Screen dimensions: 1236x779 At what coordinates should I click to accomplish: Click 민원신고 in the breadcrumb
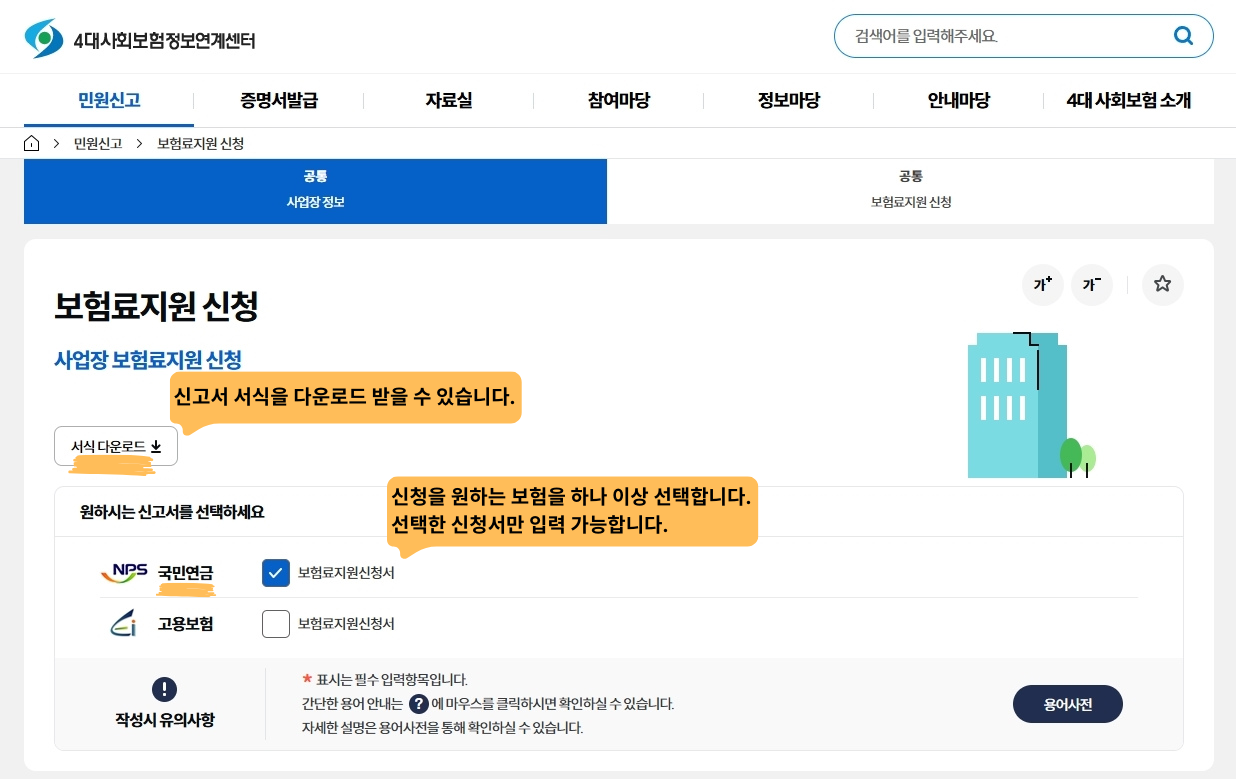98,143
